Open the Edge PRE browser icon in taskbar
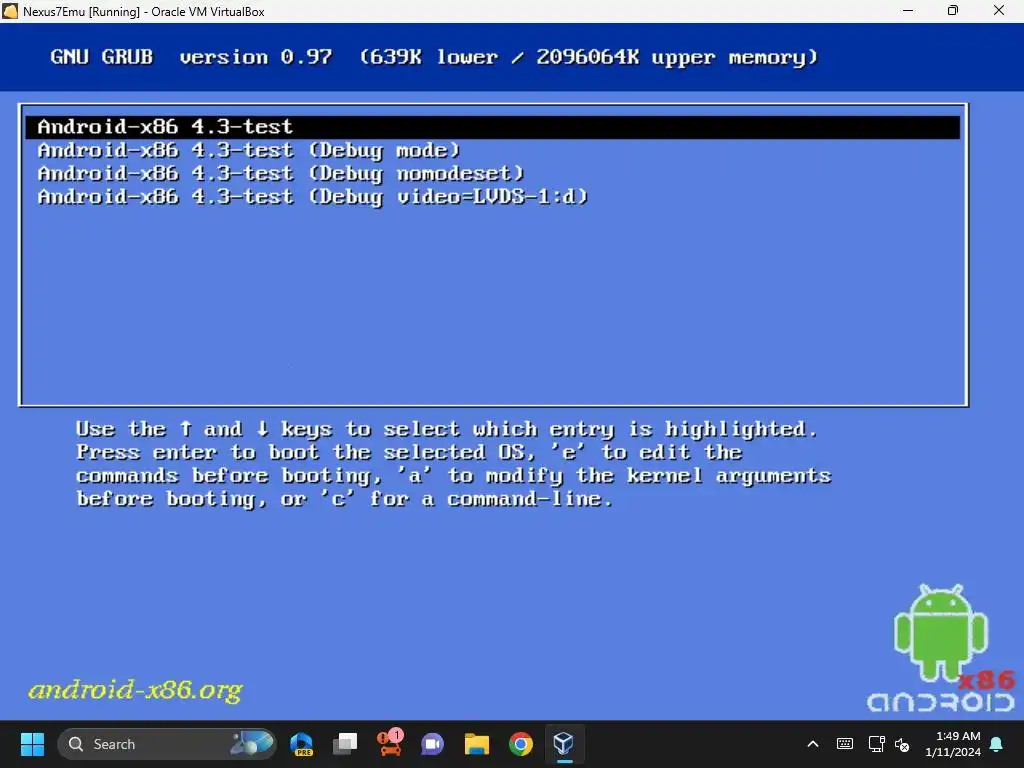The width and height of the screenshot is (1024, 768). point(302,744)
